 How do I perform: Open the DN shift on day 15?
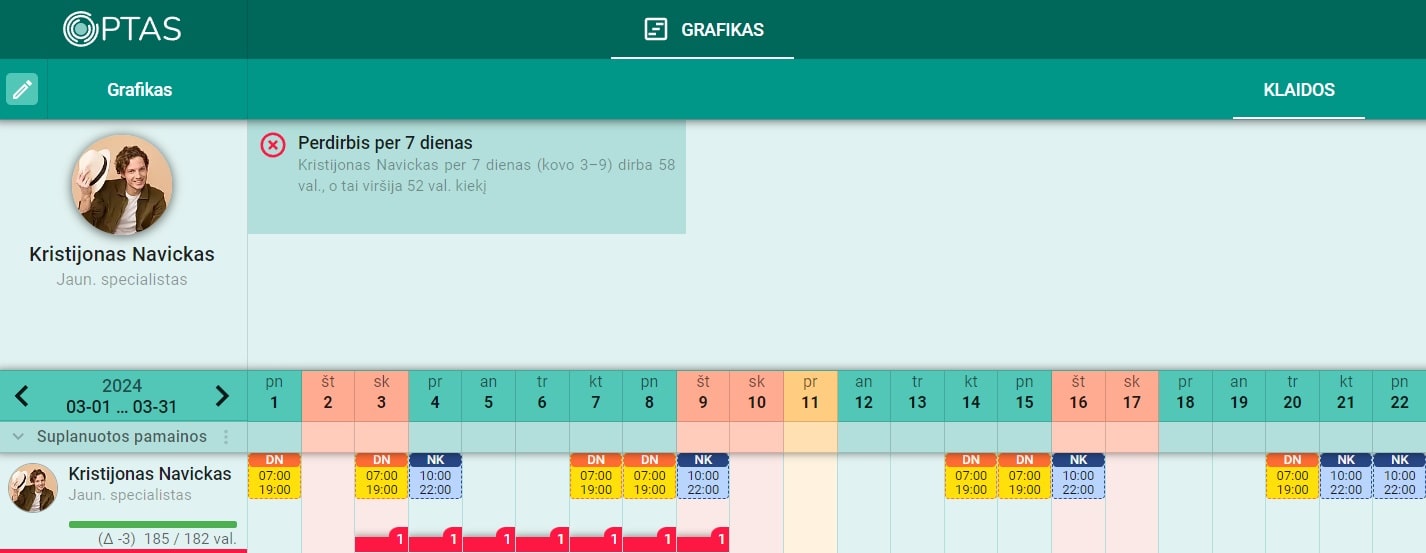[1025, 476]
